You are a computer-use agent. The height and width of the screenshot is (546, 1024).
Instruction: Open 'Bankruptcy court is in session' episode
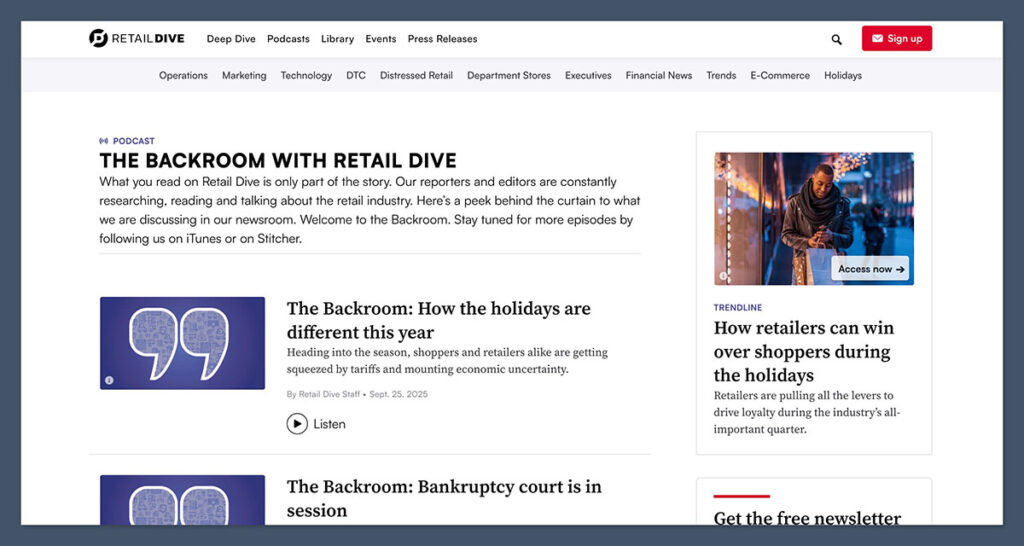coord(444,498)
